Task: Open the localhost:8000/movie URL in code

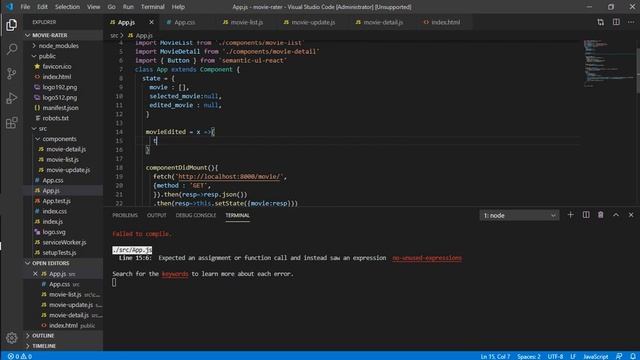Action: point(230,177)
